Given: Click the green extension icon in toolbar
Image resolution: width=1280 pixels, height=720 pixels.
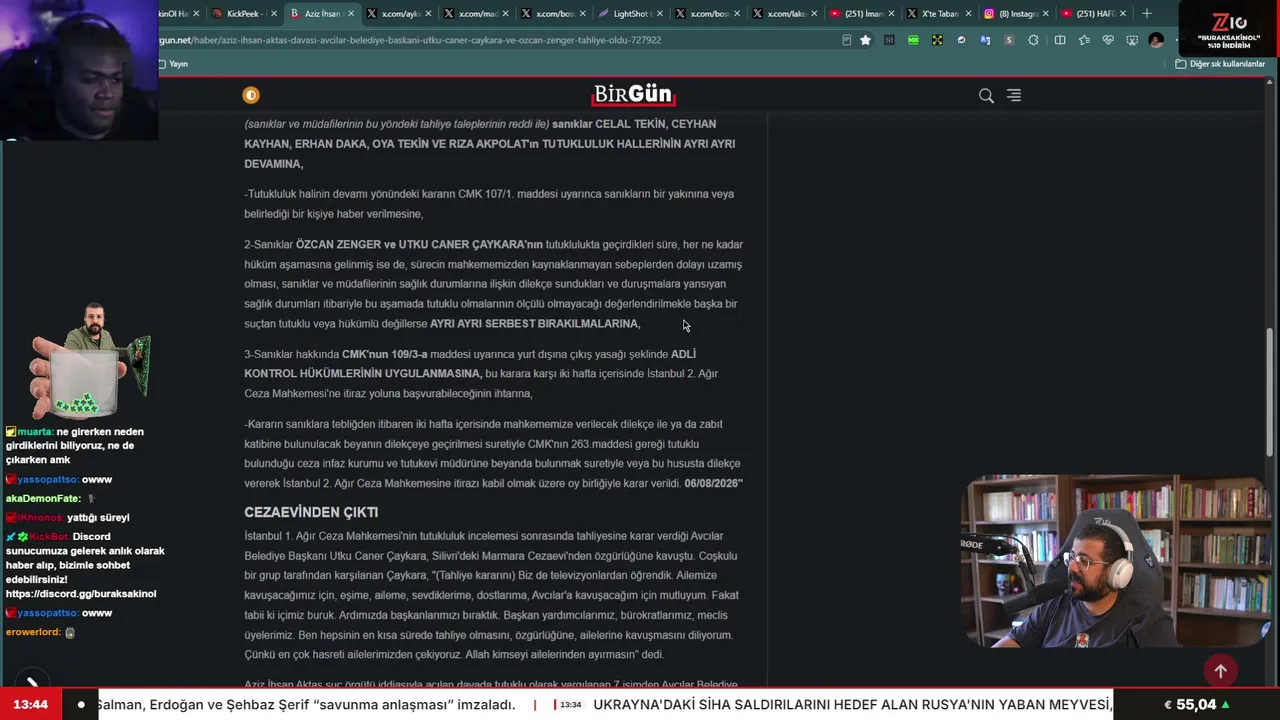Looking at the screenshot, I should 913,40.
